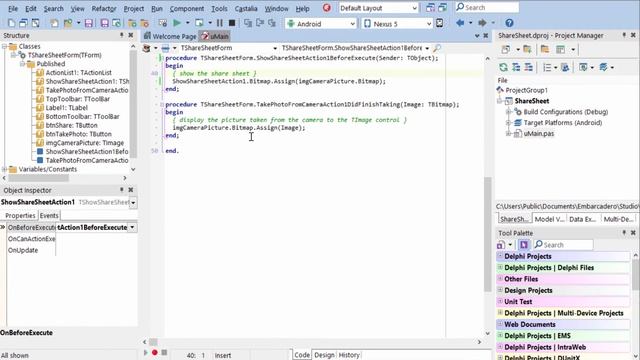Run the project with the green arrow
Screen dimensions: 640x360
[177, 23]
